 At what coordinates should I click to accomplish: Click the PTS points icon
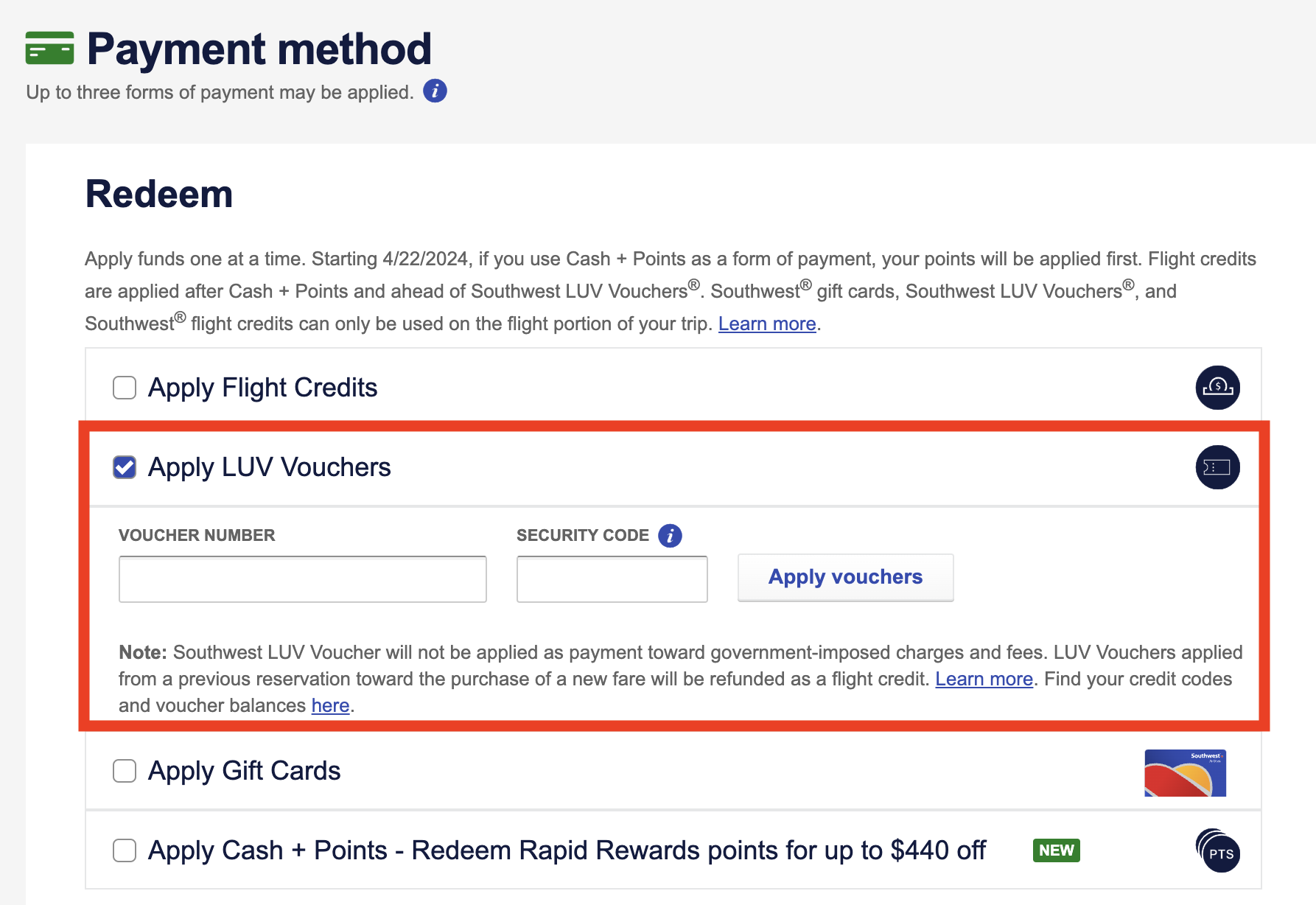point(1218,850)
